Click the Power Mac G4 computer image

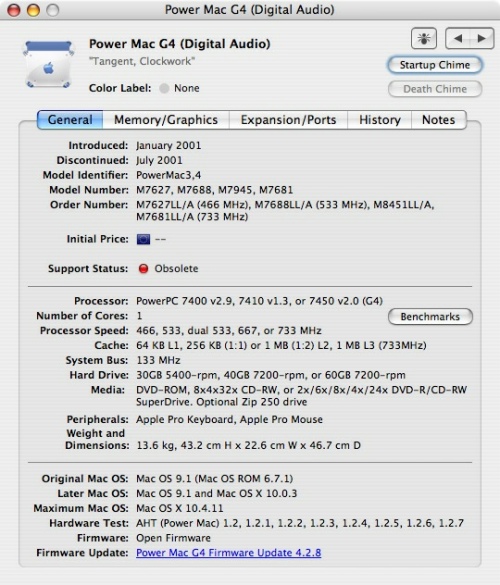tap(48, 64)
